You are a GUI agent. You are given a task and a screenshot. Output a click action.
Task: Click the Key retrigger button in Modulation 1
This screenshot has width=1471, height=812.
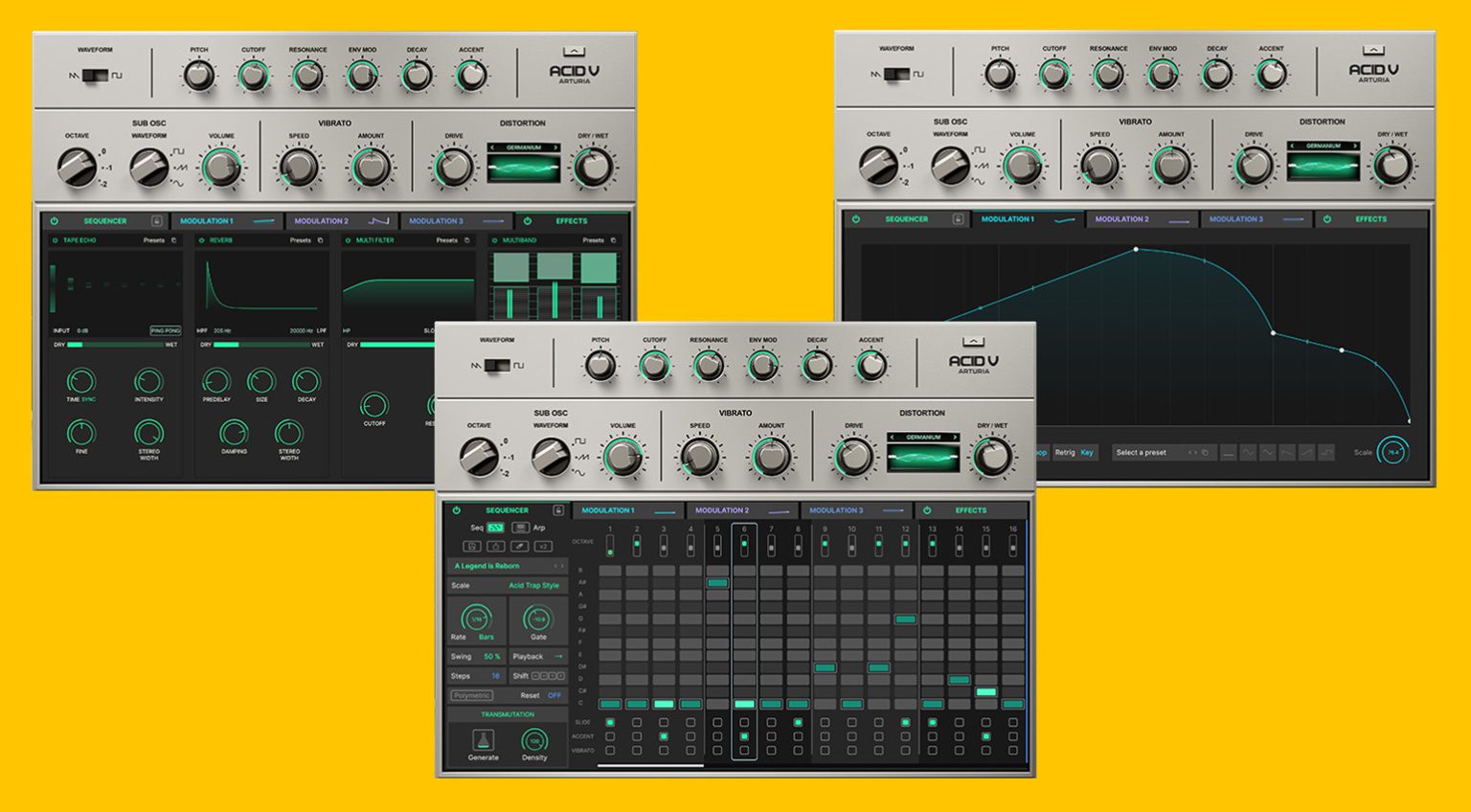click(1085, 452)
